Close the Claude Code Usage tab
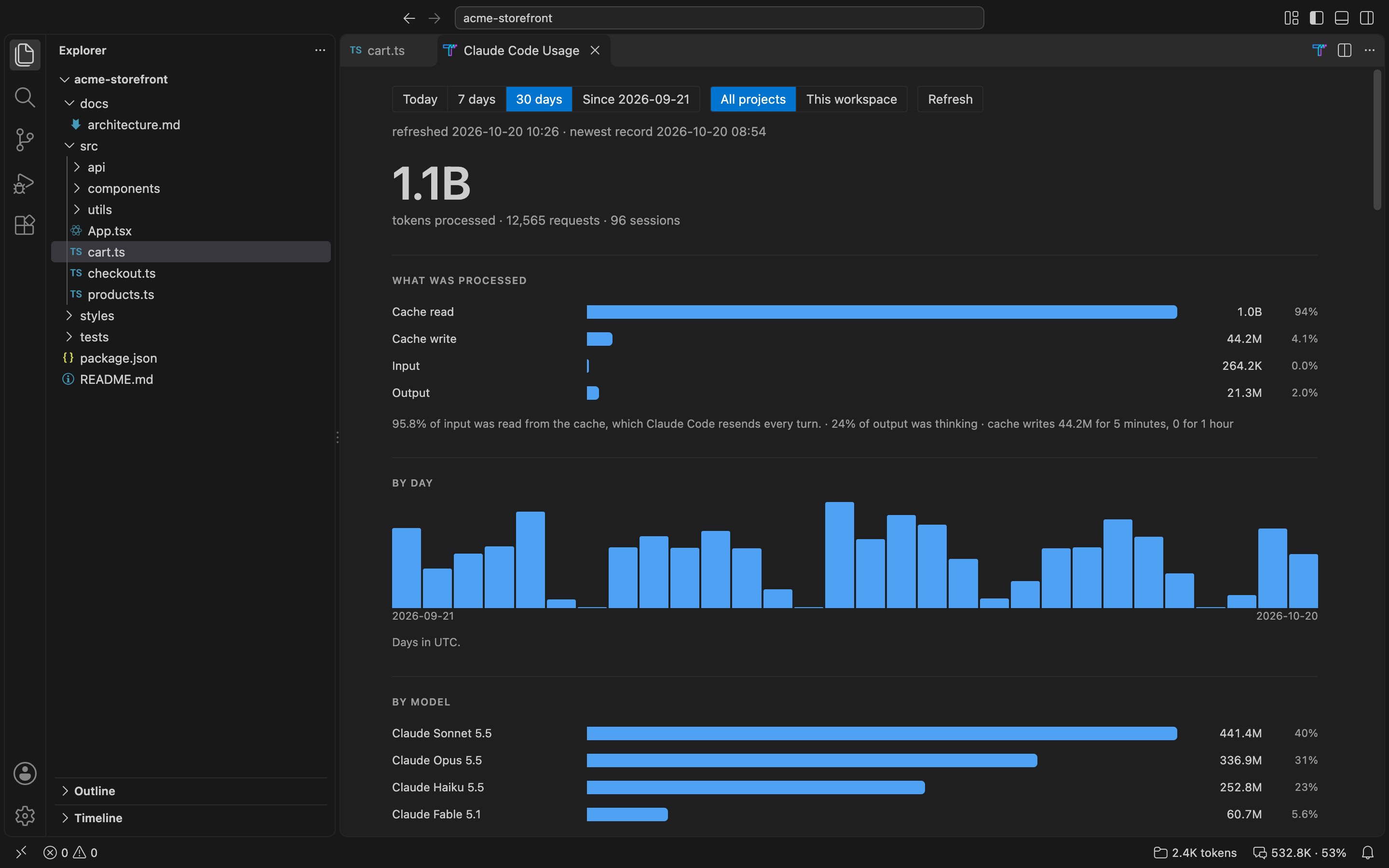The height and width of the screenshot is (868, 1389). 595,51
